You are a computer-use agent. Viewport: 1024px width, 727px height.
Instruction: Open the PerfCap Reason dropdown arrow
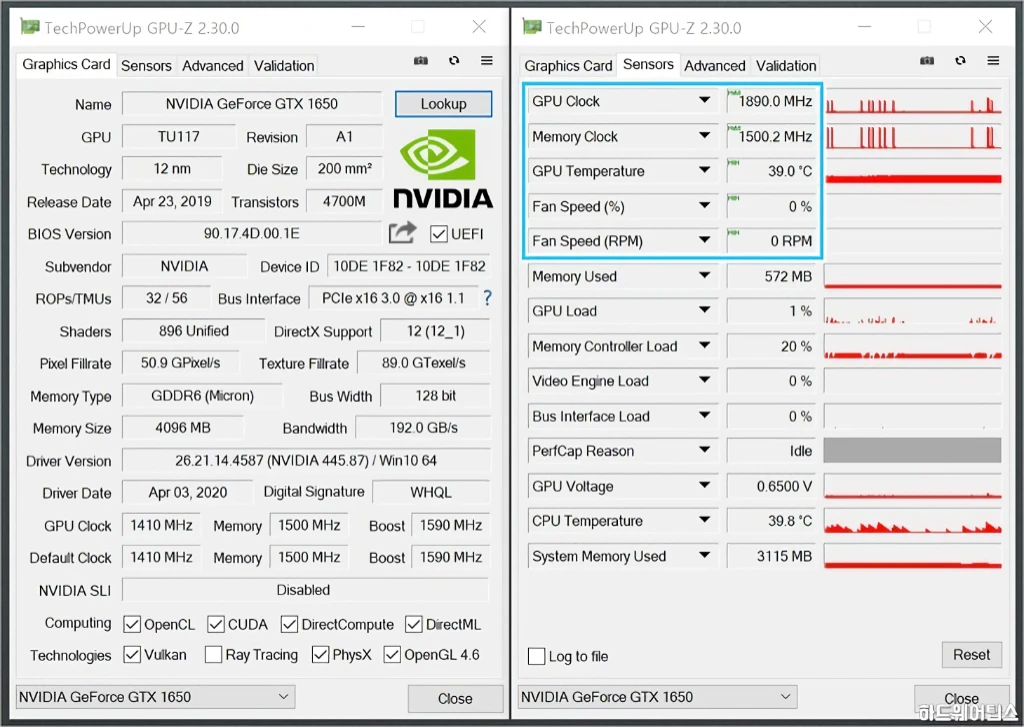coord(704,450)
